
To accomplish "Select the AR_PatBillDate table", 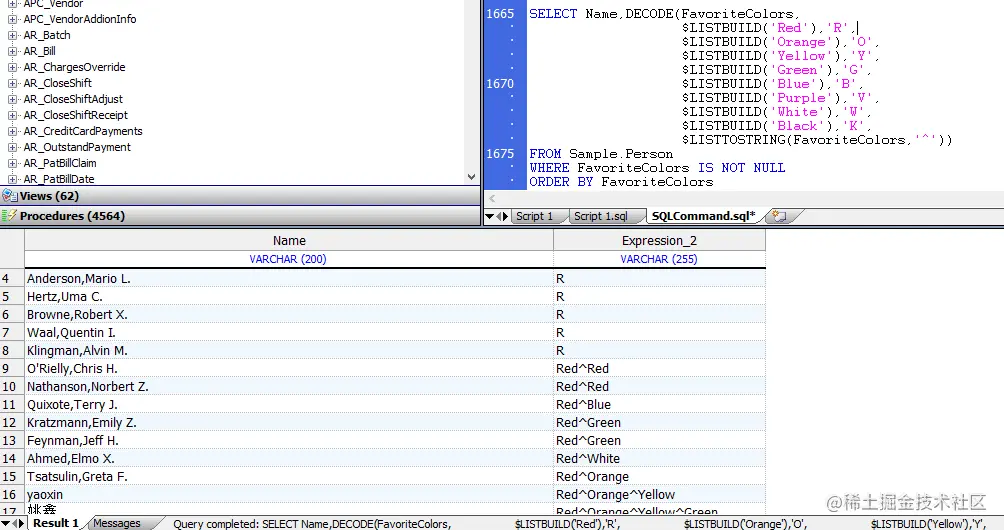I will (59, 179).
